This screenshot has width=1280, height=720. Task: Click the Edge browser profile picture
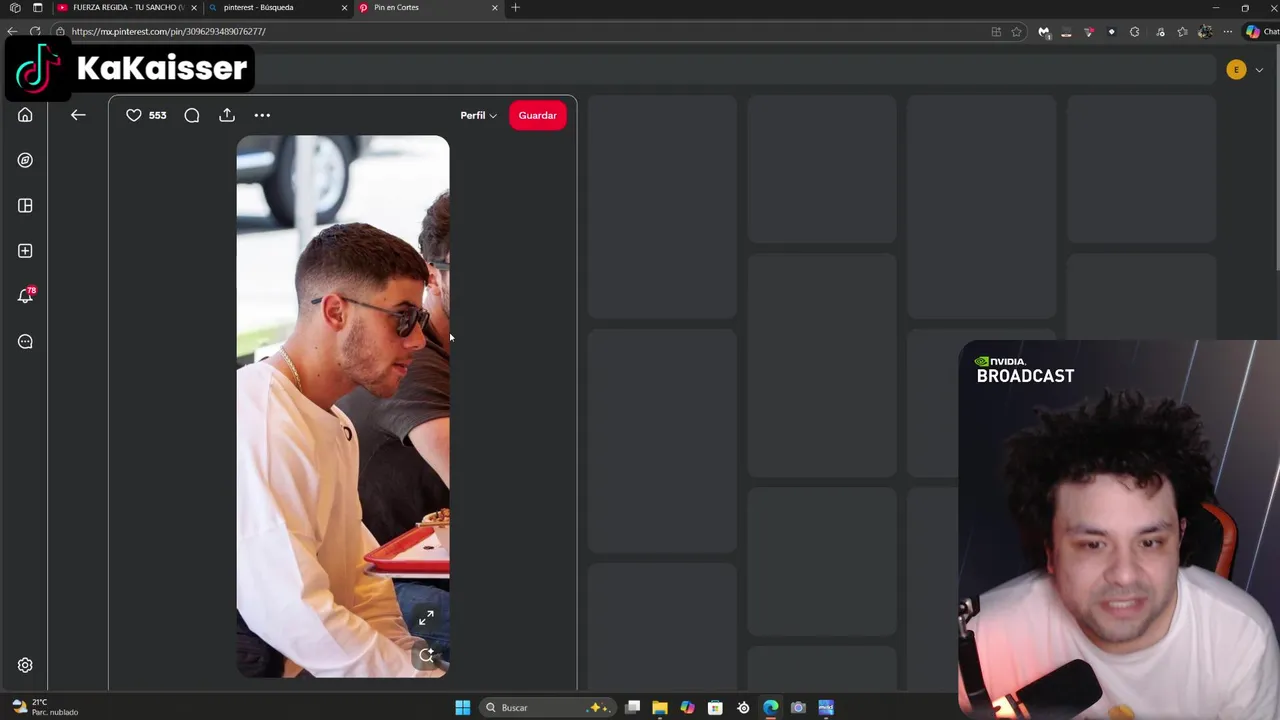click(1205, 31)
